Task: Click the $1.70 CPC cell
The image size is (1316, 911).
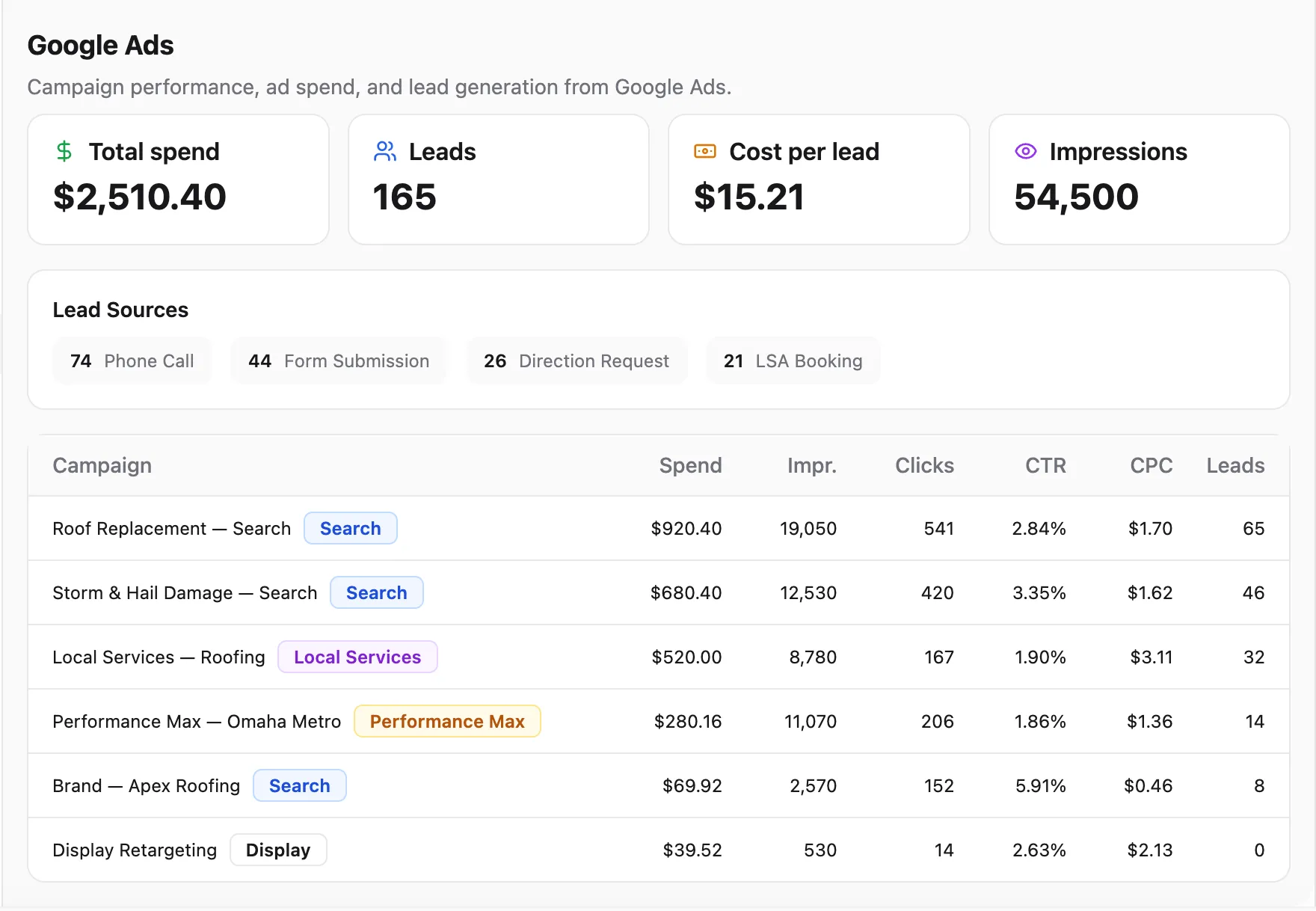Action: point(1151,529)
